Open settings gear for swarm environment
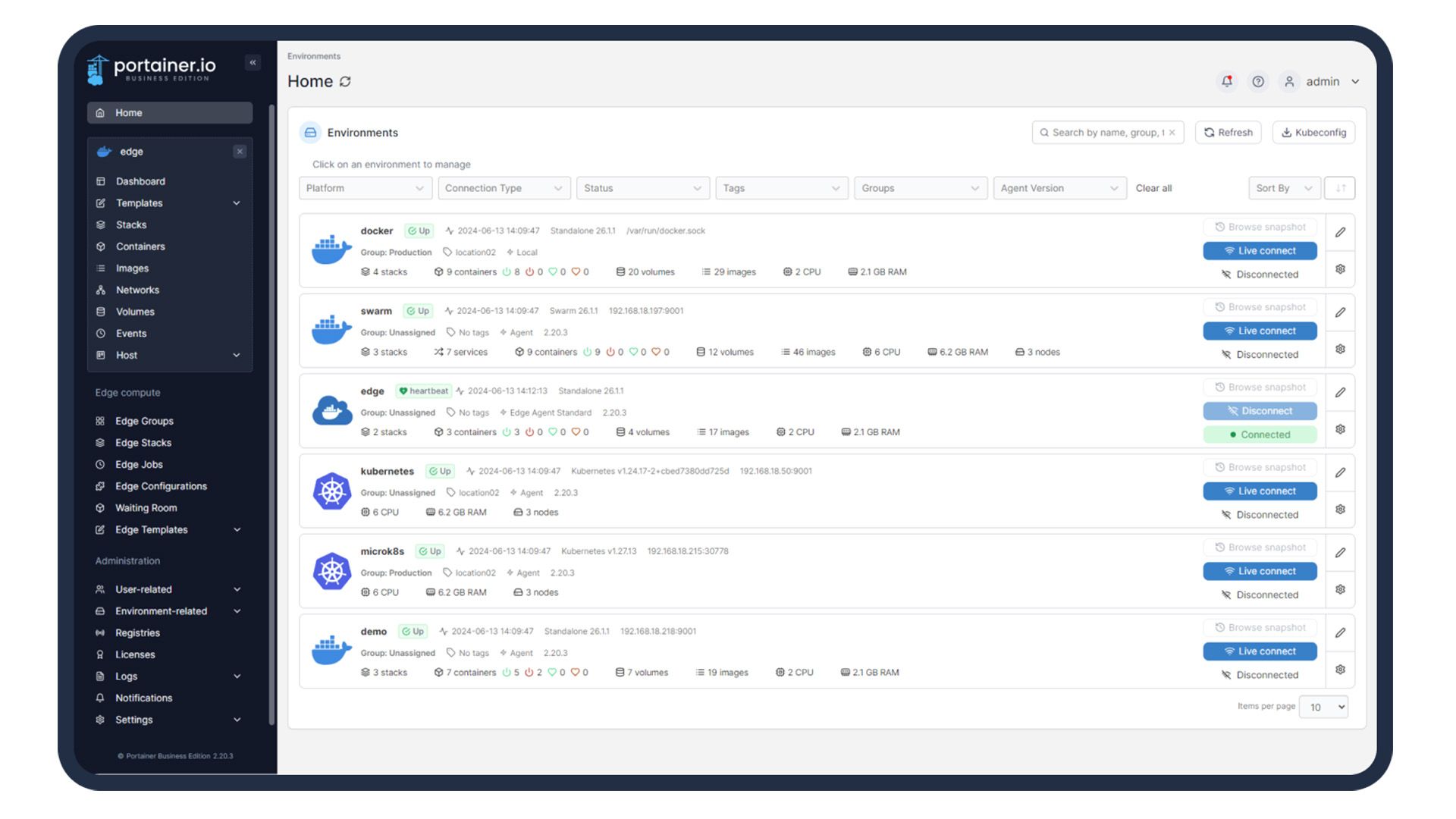Screen dimensions: 1456x819 (x=1340, y=350)
